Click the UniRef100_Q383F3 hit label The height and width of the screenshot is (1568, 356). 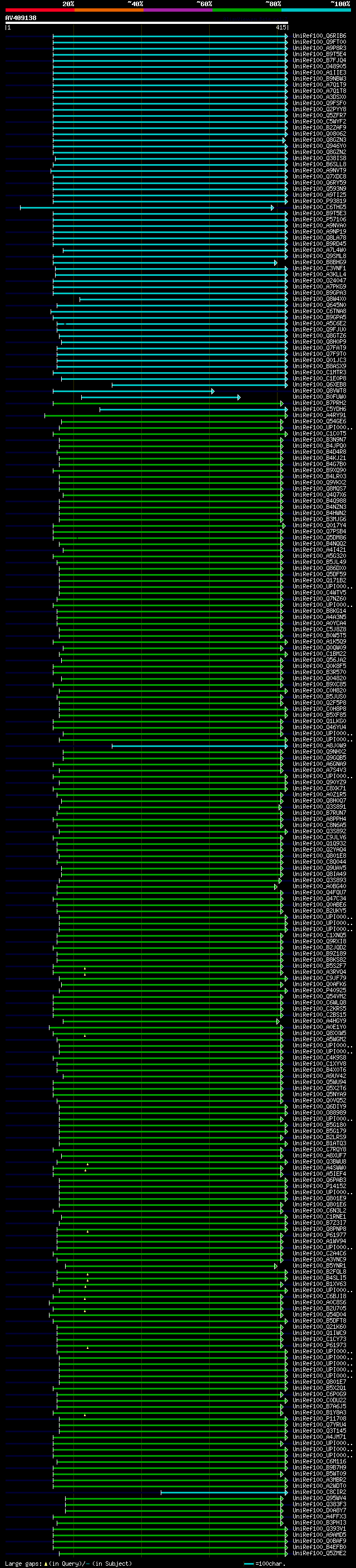coord(319,1504)
